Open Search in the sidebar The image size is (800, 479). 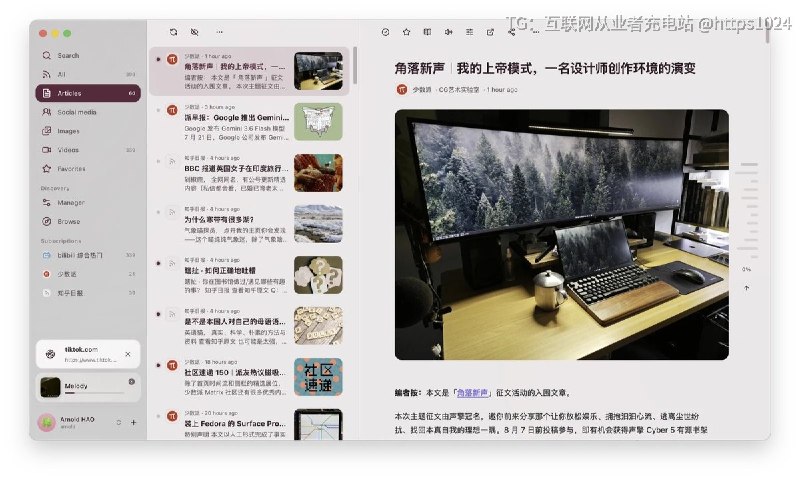[88, 55]
